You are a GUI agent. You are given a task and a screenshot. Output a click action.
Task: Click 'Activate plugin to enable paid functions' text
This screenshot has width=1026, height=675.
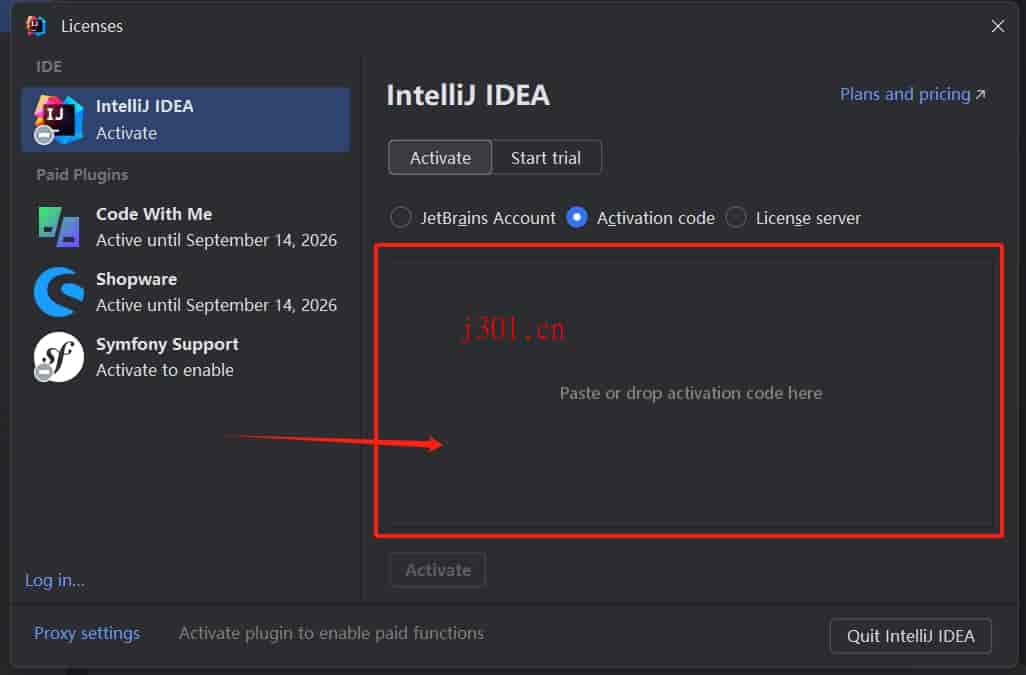pyautogui.click(x=331, y=633)
